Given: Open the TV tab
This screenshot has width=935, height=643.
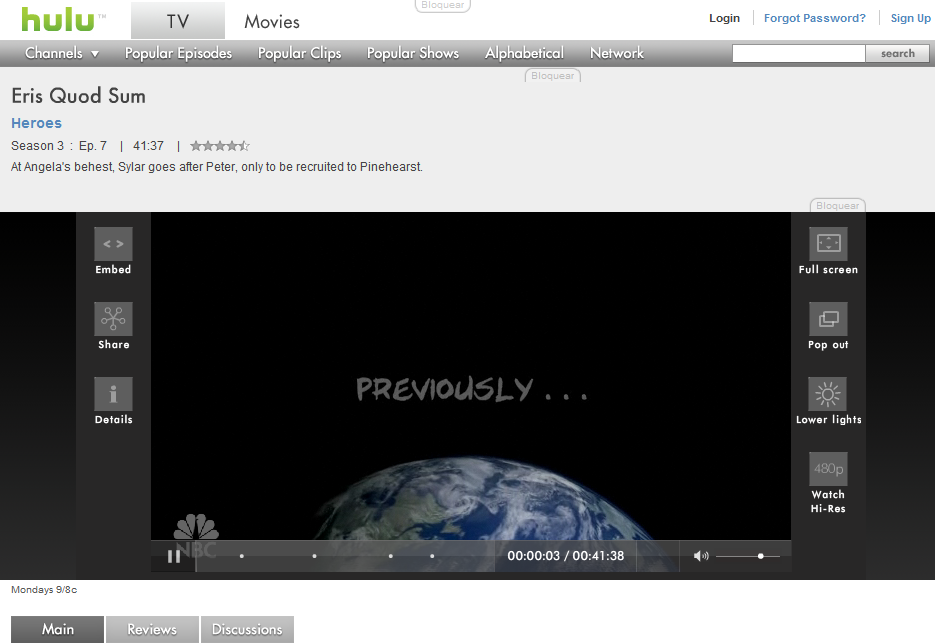Looking at the screenshot, I should click(178, 21).
